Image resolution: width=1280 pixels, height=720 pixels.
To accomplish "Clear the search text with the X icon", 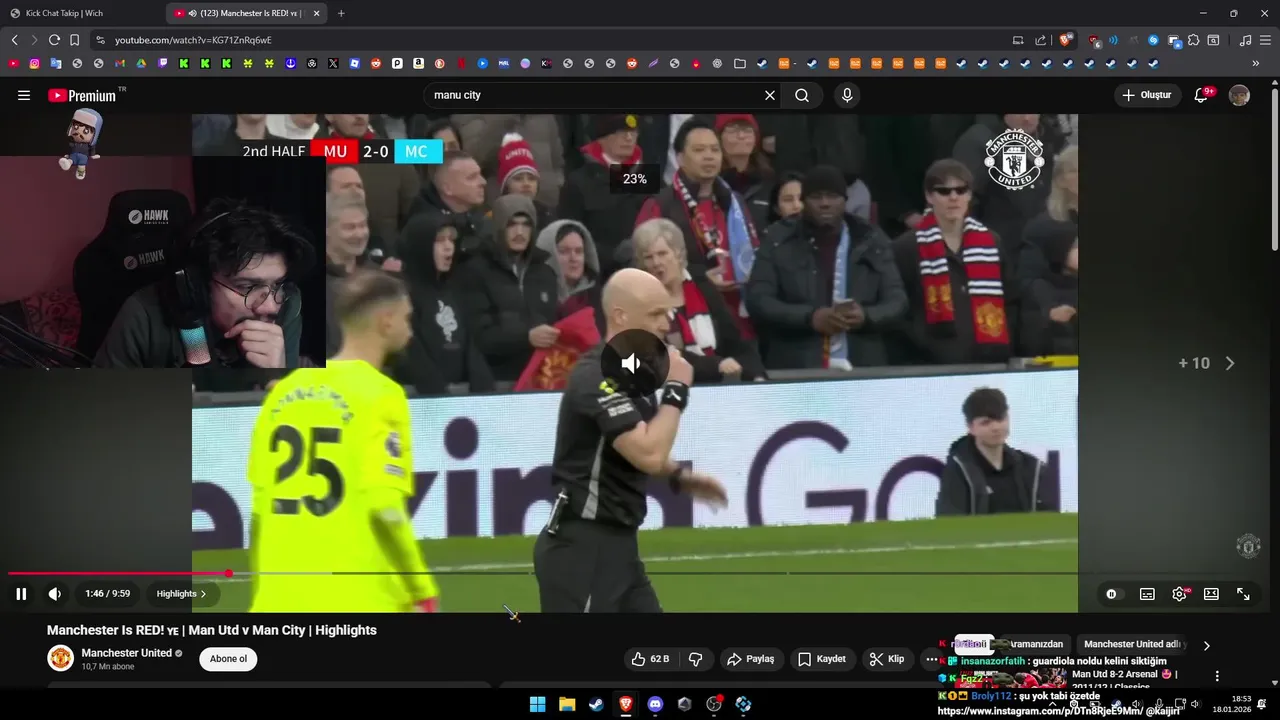I will point(770,95).
